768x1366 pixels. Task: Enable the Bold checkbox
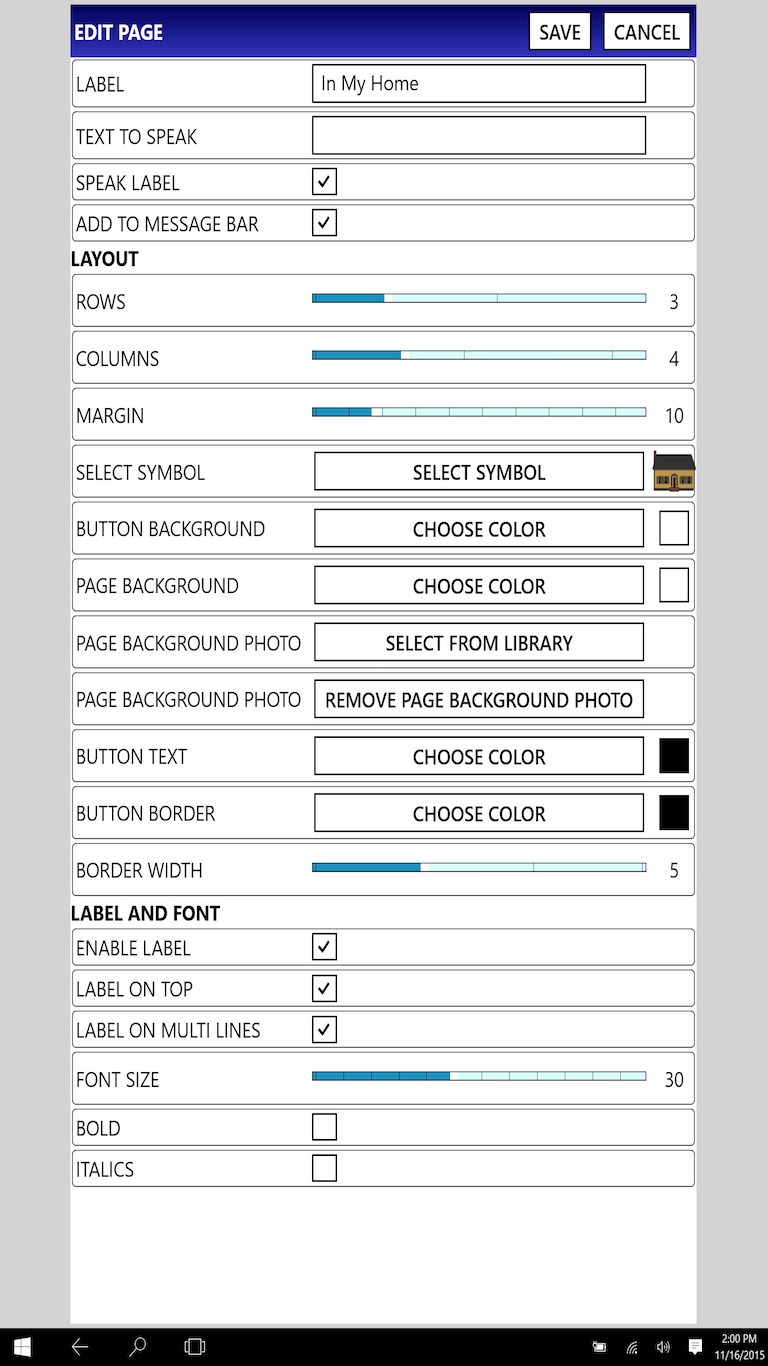324,1127
